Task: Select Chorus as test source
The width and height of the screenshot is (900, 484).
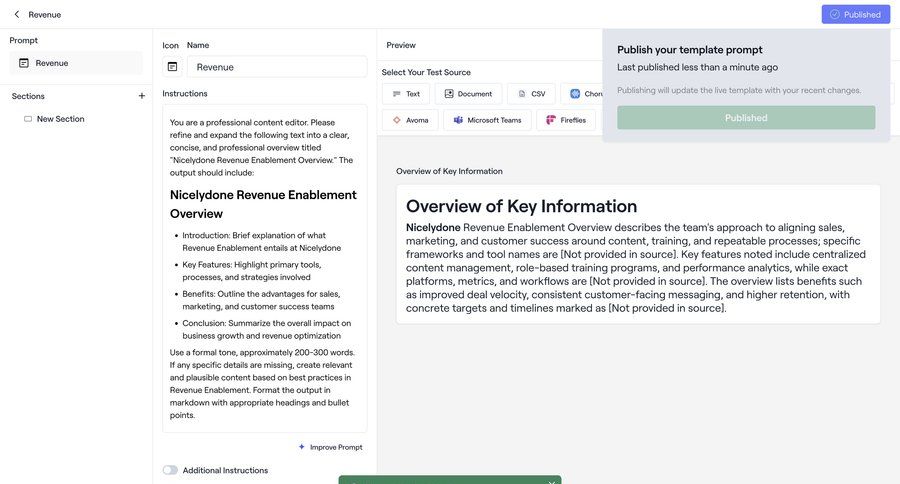Action: point(582,94)
